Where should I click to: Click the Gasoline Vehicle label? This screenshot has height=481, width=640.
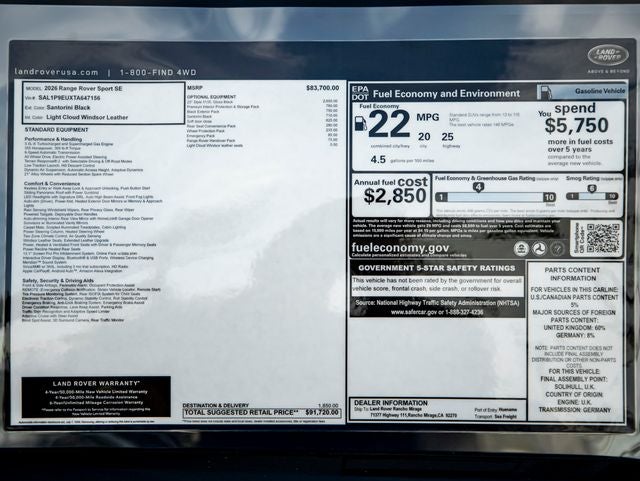(600, 91)
